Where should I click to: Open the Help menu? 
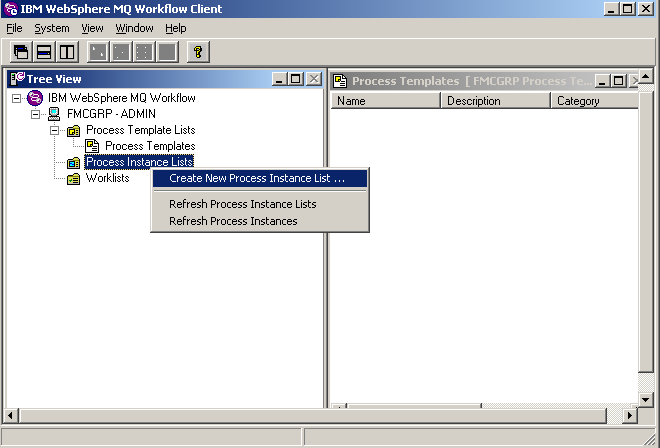point(176,28)
